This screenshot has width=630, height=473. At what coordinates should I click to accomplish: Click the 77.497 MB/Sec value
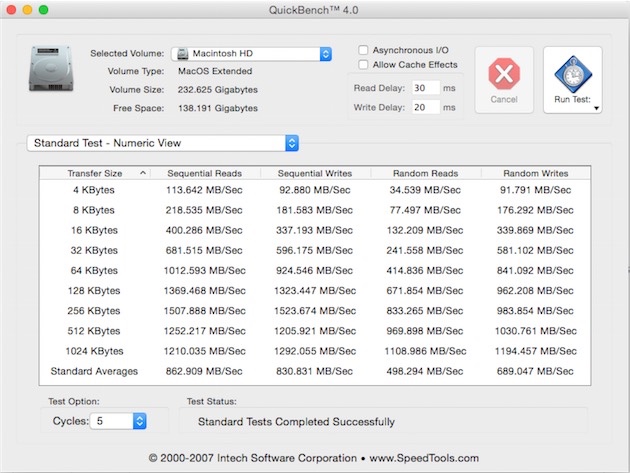(425, 210)
